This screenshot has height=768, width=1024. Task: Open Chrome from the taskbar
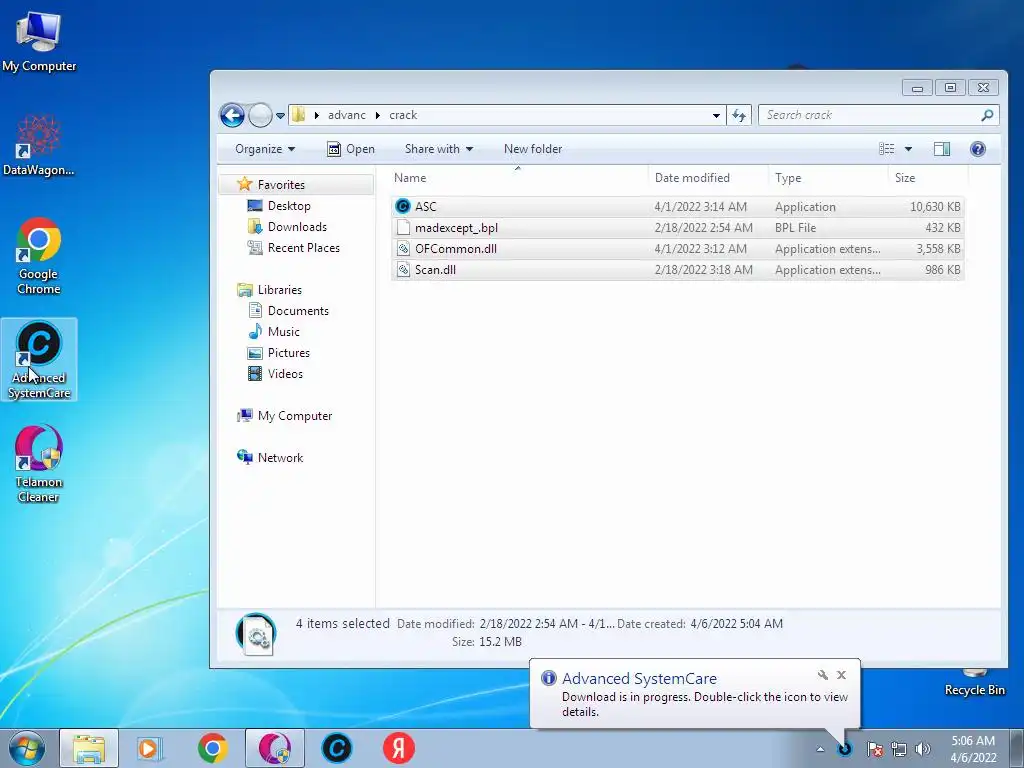[212, 748]
